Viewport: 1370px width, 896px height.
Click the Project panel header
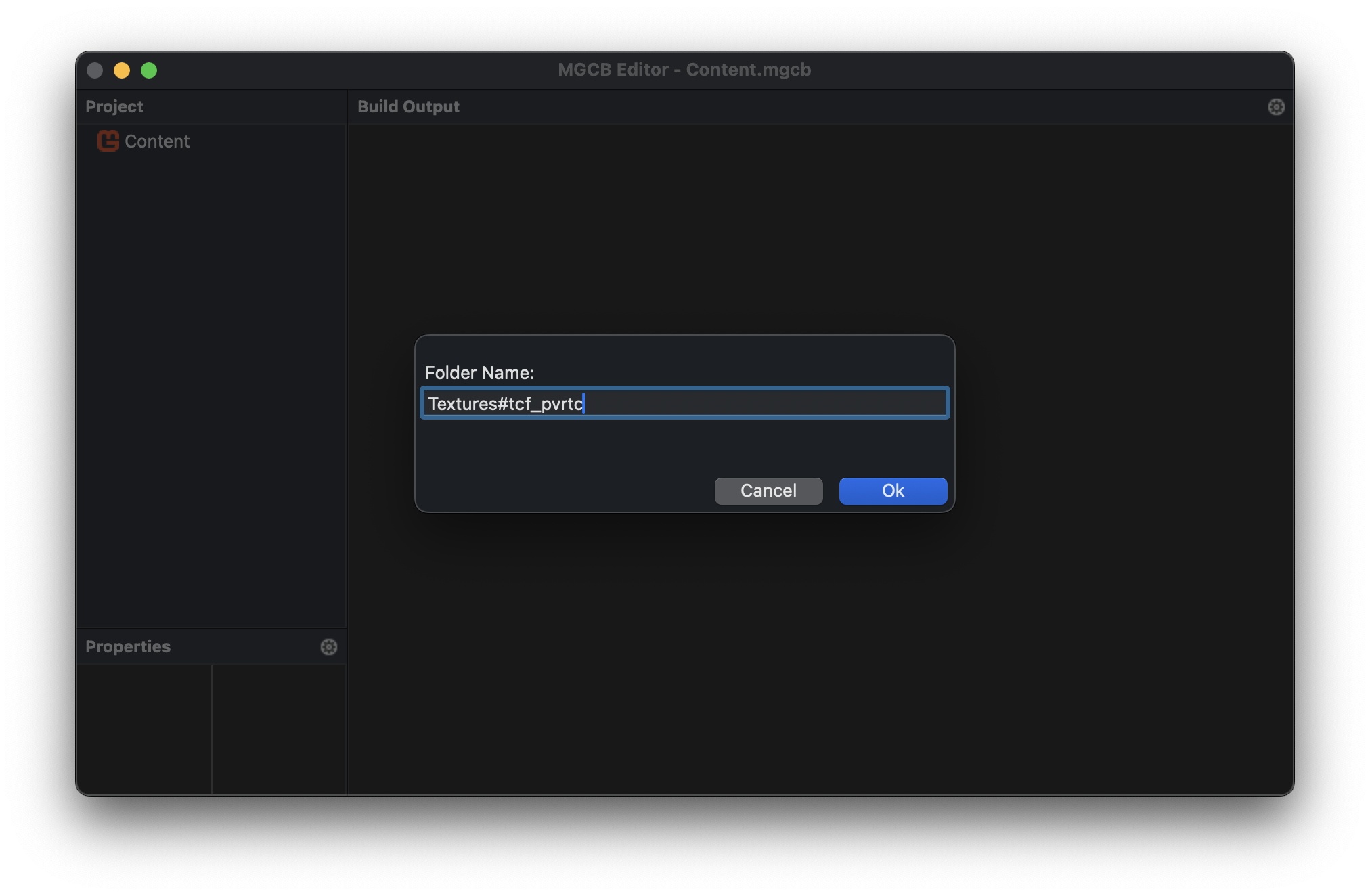click(114, 106)
